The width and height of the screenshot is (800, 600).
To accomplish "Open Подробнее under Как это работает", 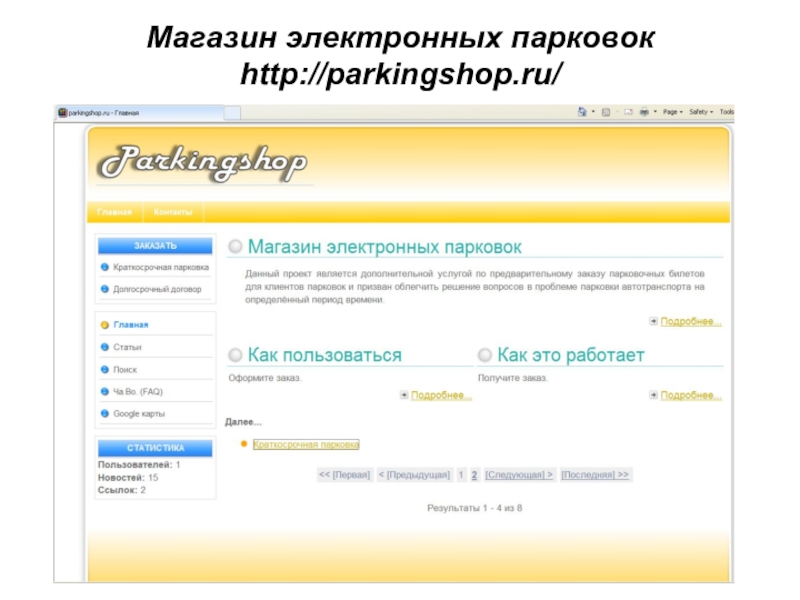I will 691,395.
